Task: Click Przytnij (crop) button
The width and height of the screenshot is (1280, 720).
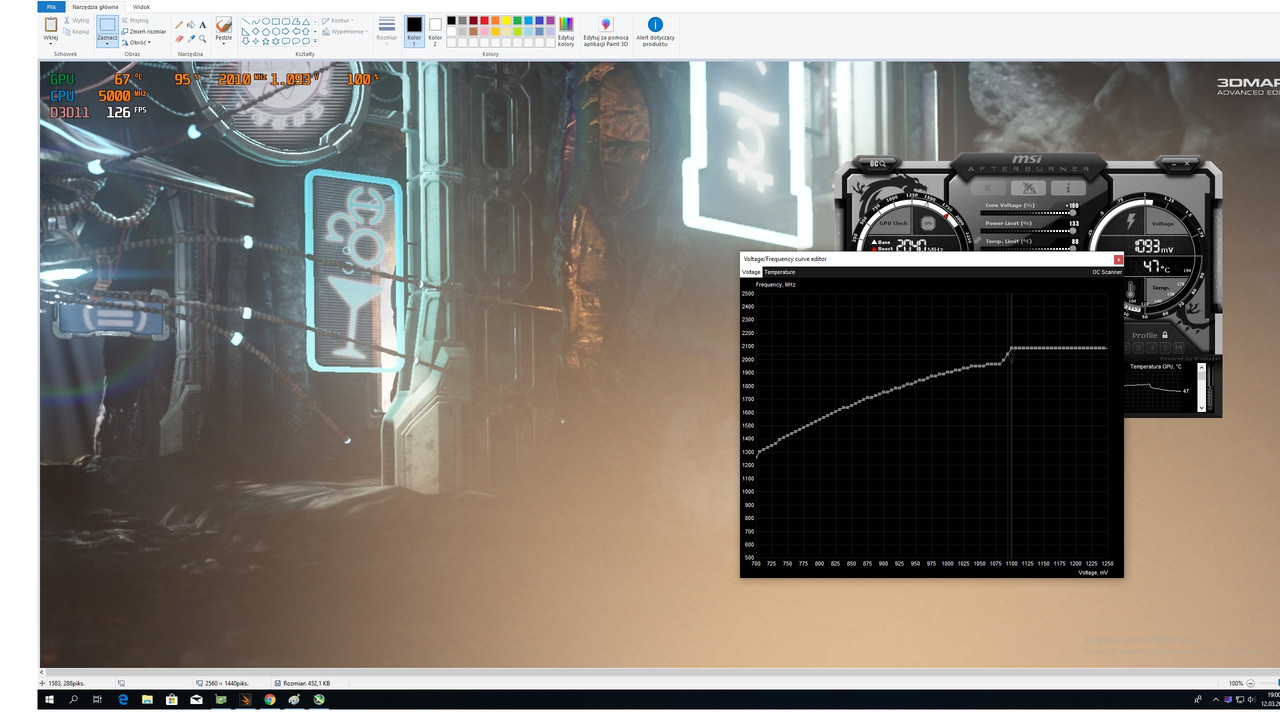Action: pyautogui.click(x=135, y=21)
